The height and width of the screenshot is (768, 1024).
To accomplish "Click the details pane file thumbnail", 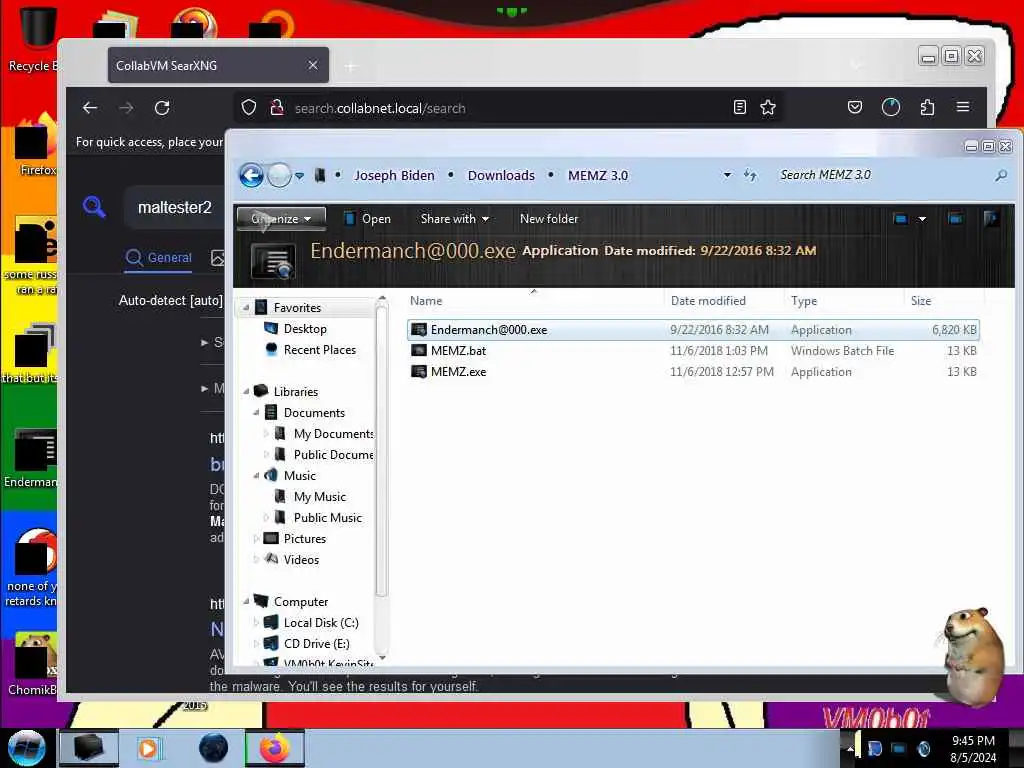I will (x=273, y=260).
